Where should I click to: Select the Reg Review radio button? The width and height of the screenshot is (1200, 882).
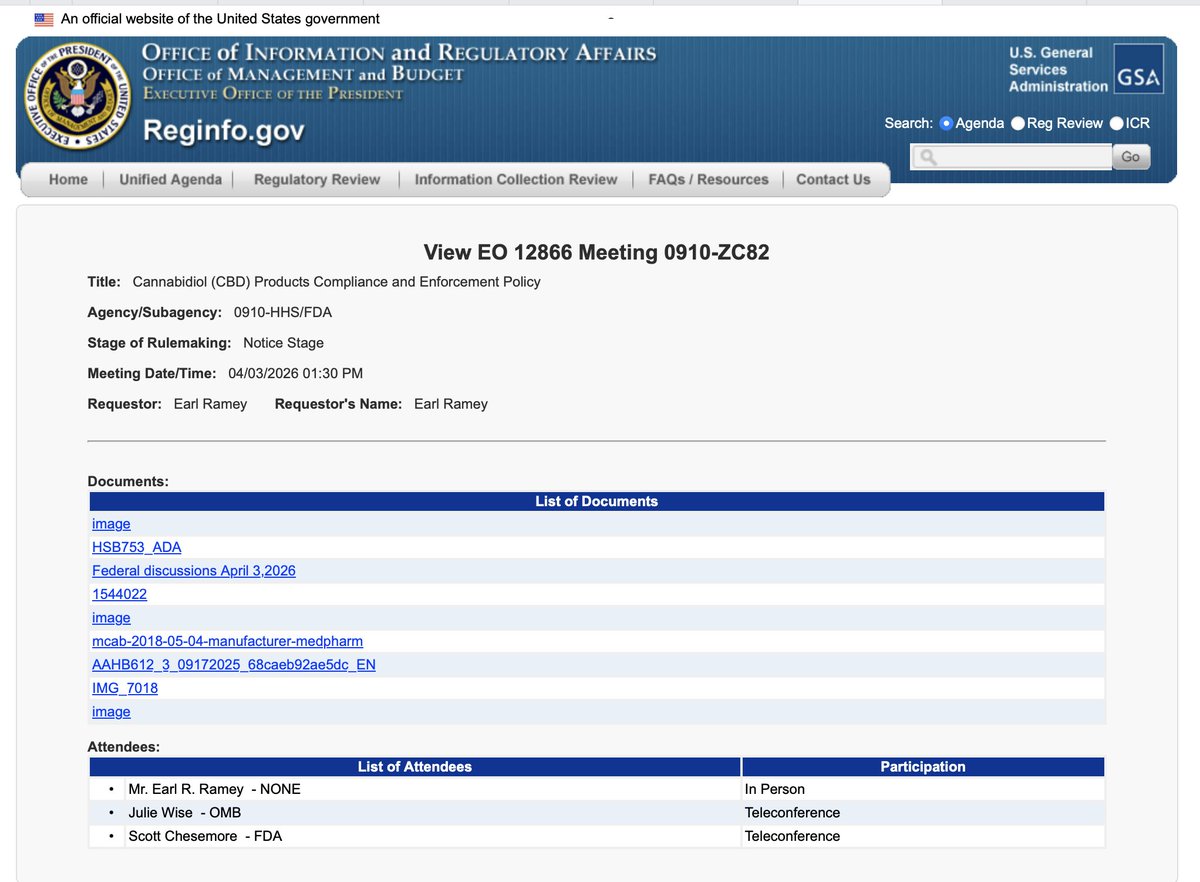(1018, 123)
